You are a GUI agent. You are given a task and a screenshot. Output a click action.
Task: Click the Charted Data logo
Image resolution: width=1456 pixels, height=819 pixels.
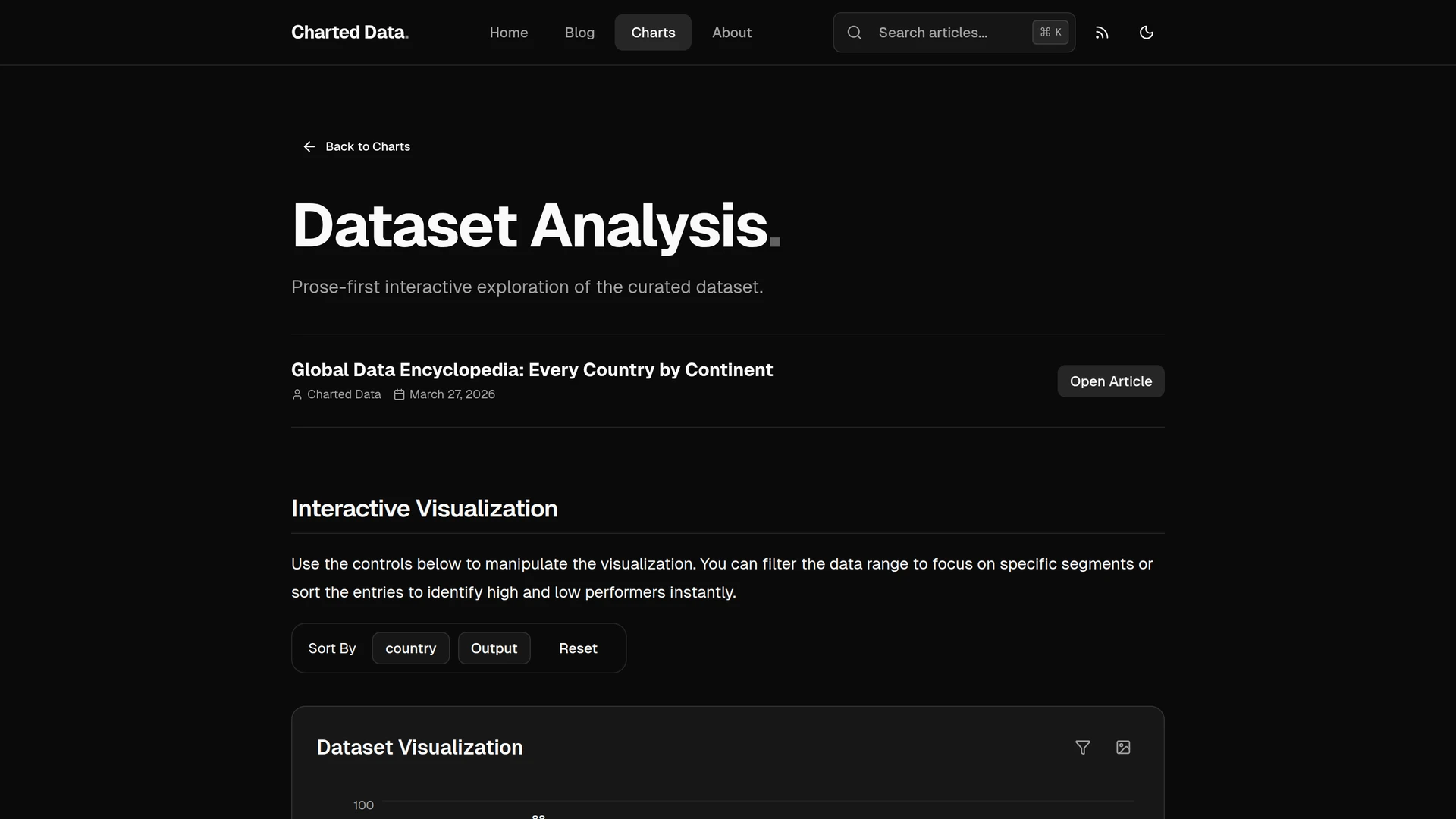(350, 33)
